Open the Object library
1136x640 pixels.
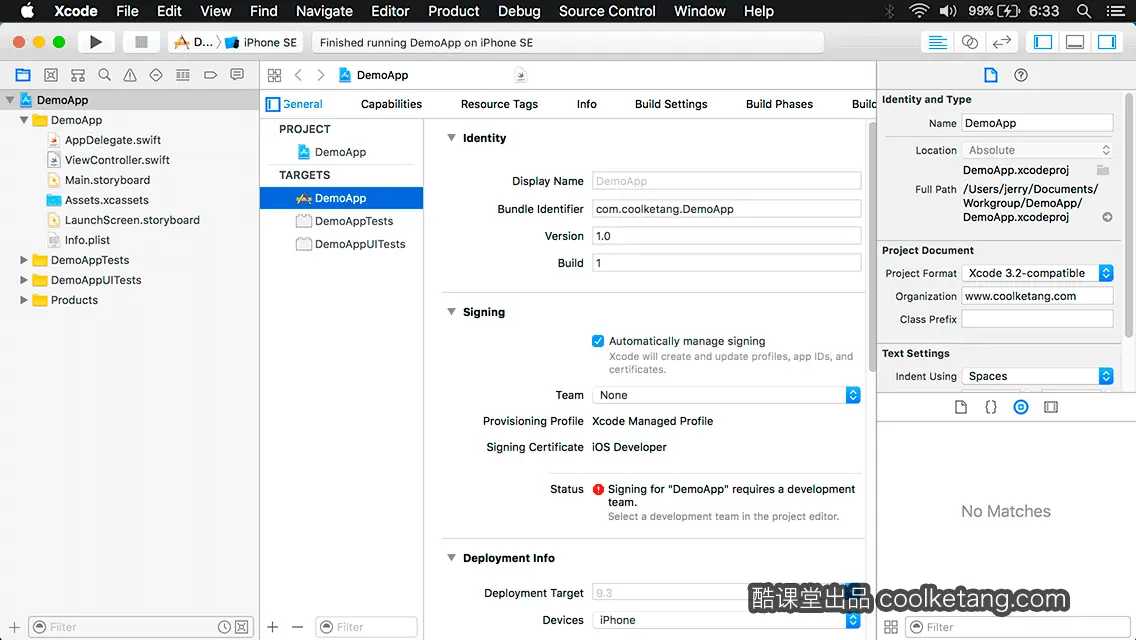(x=1021, y=407)
